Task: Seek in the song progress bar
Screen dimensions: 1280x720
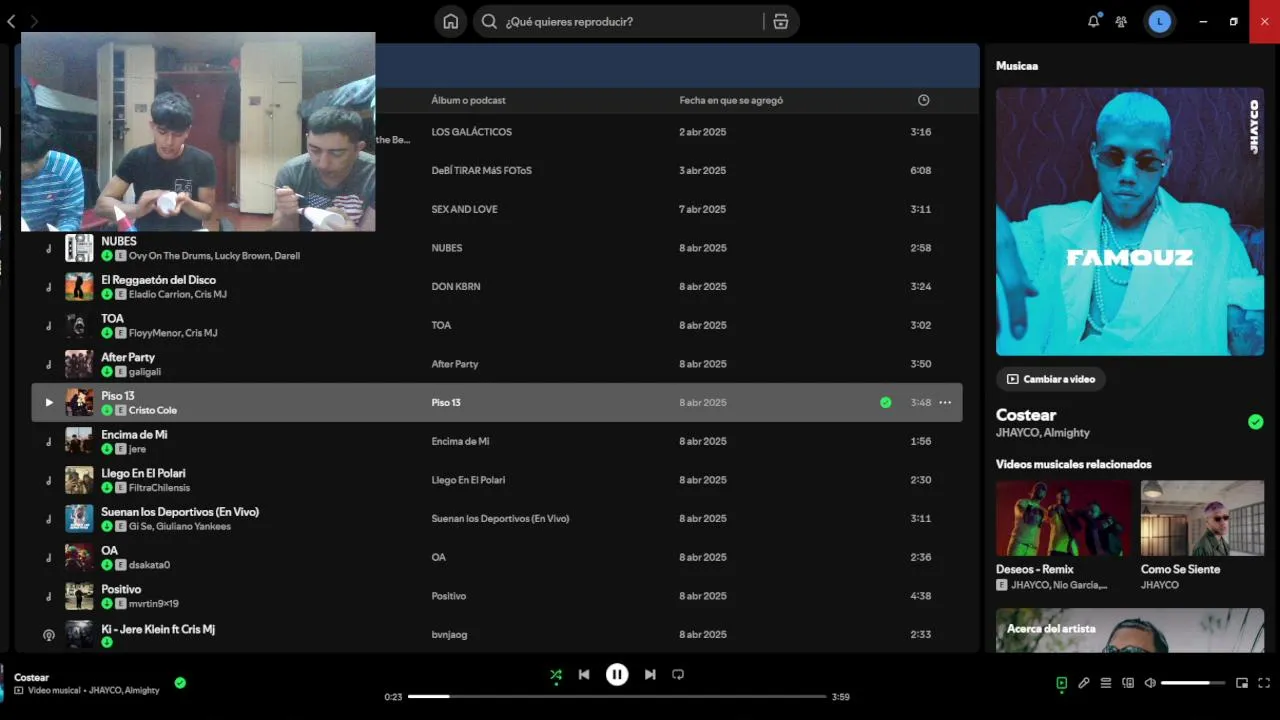Action: [617, 696]
